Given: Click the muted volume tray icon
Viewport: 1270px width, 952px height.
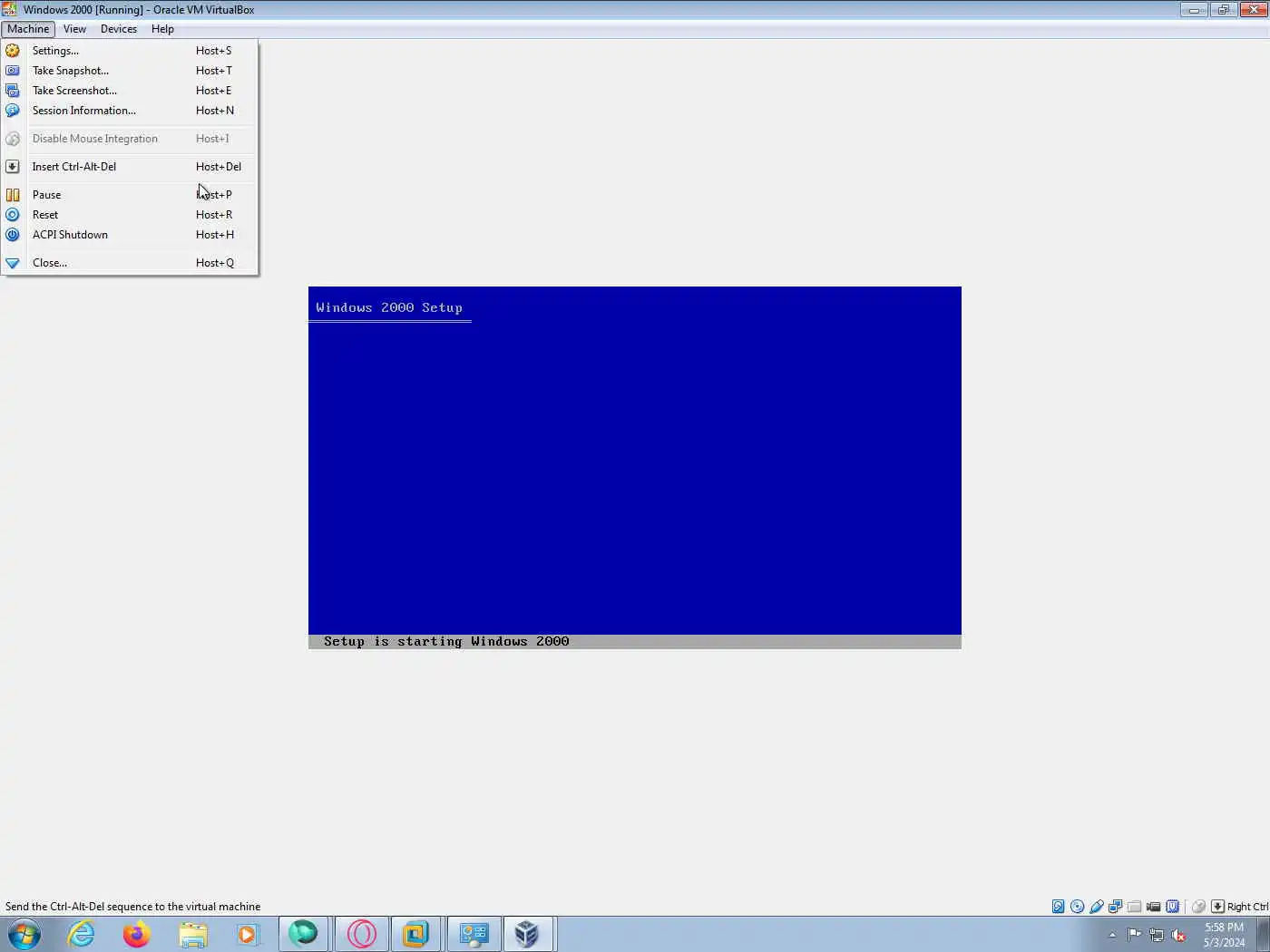Looking at the screenshot, I should coord(1178,935).
